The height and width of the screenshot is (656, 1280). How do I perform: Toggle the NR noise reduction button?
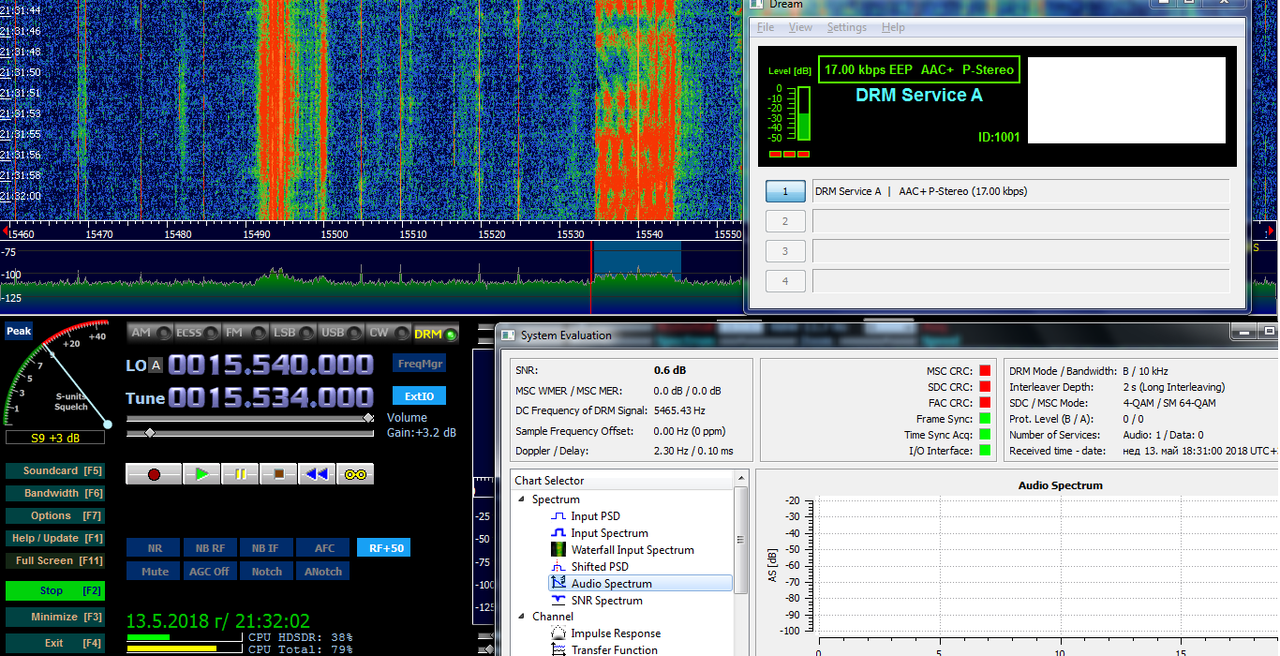(x=154, y=548)
